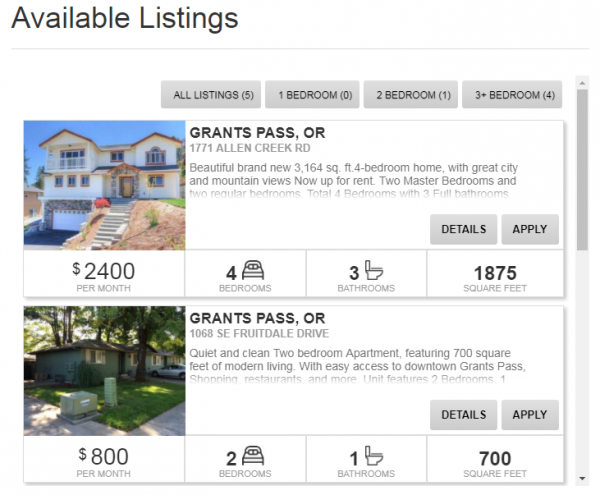The width and height of the screenshot is (600, 495).
Task: Select the 3+ Bedroom (4) filter
Action: (514, 95)
